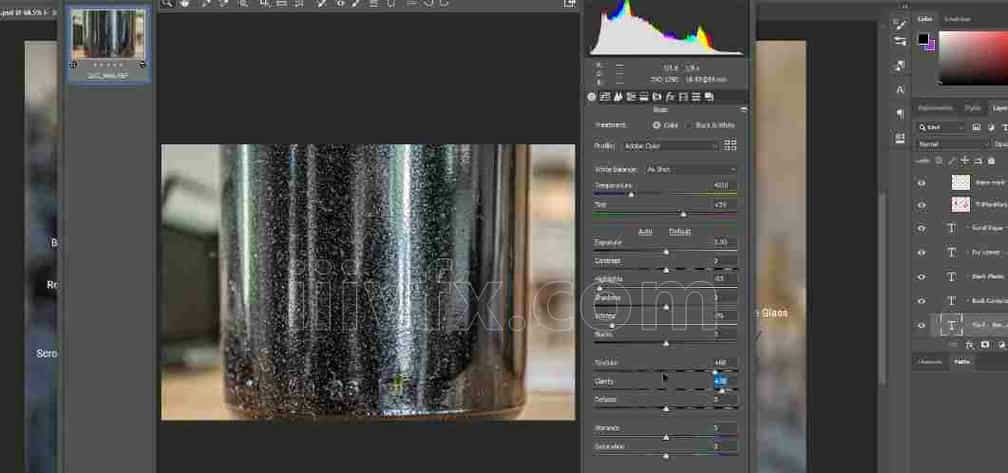Filter layers by adjustment layers icon

pyautogui.click(x=991, y=127)
